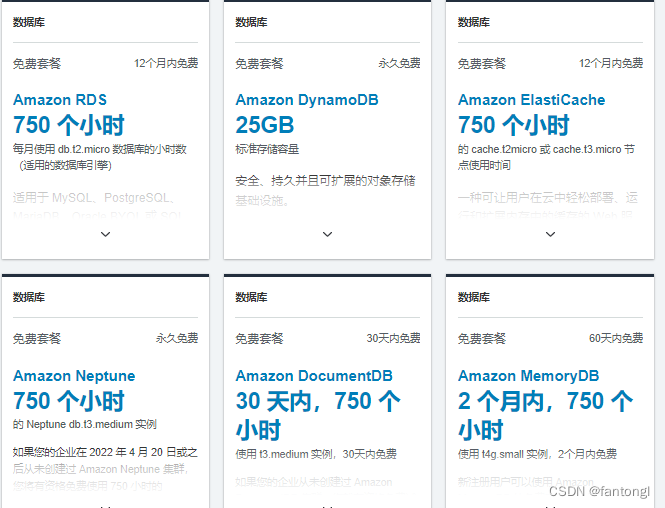Image resolution: width=665 pixels, height=508 pixels.
Task: Click 的 Neptune db.t3.medium 实例 text
Action: click(85, 424)
